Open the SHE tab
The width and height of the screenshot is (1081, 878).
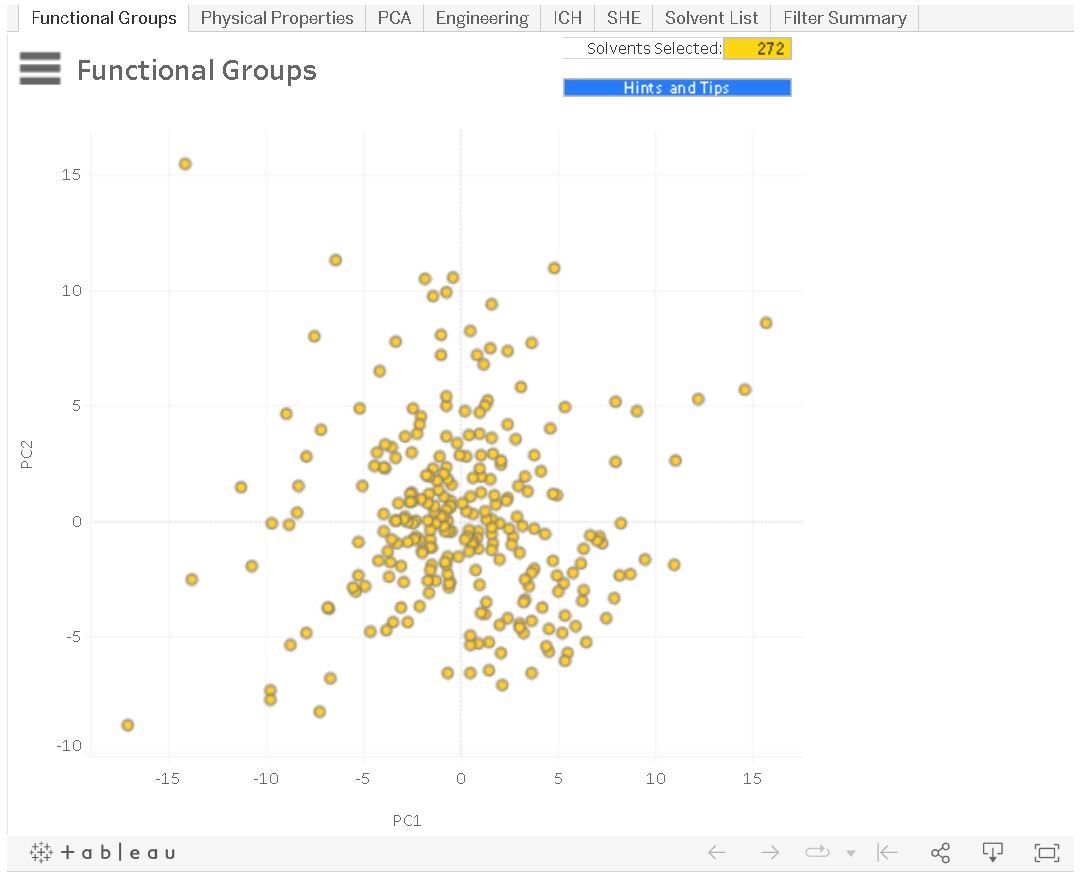coord(623,17)
